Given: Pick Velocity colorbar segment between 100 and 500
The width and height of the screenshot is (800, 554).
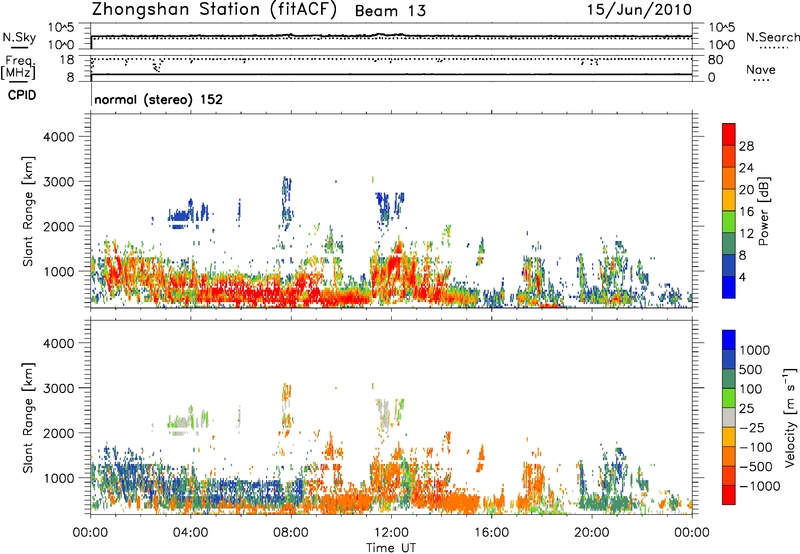Looking at the screenshot, I should (729, 379).
